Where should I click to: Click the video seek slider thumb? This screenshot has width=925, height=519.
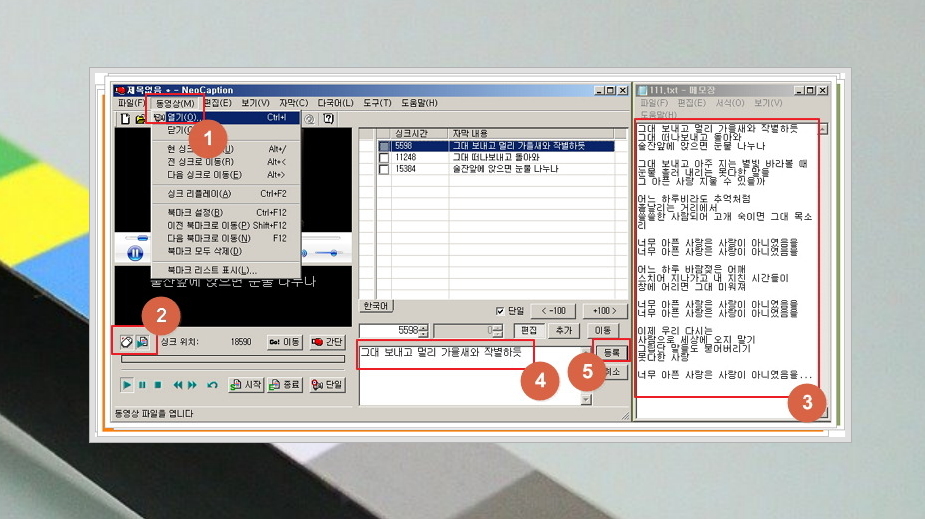143,238
